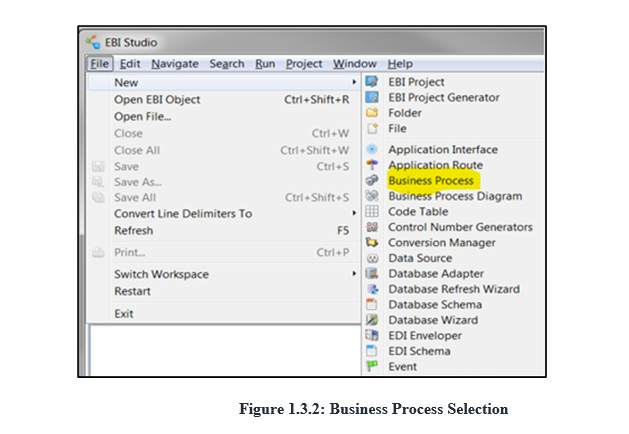Click the Save All icon
Screen dimensions: 629x434
point(98,197)
